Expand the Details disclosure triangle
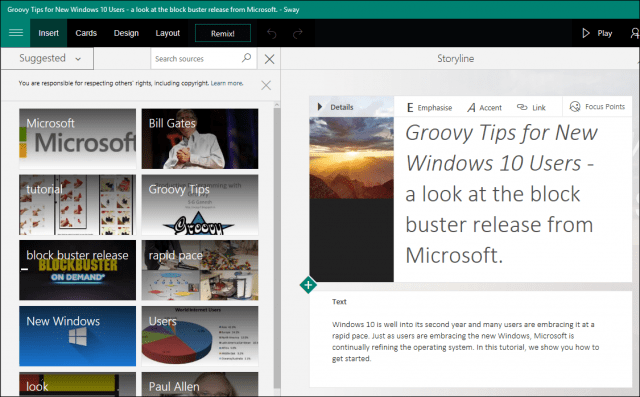 320,107
